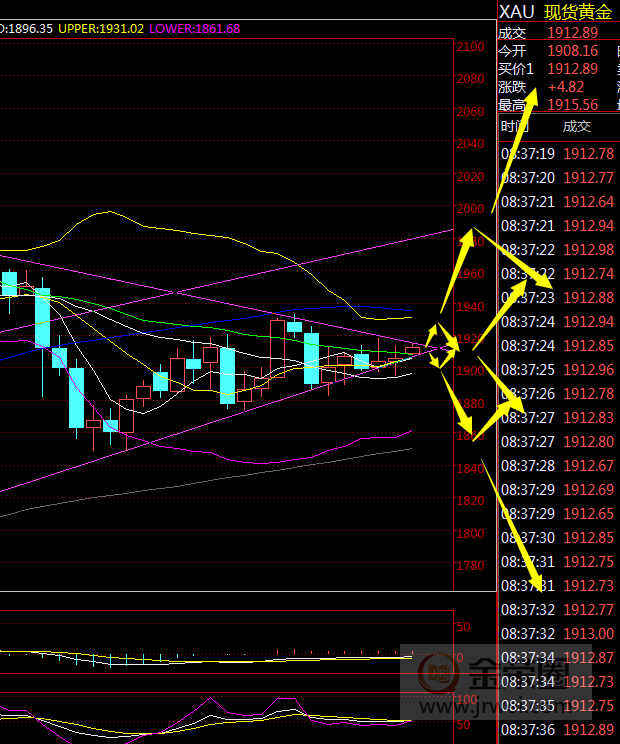This screenshot has width=620, height=744.
Task: Select the tick row at 08:37:28
Action: [558, 466]
